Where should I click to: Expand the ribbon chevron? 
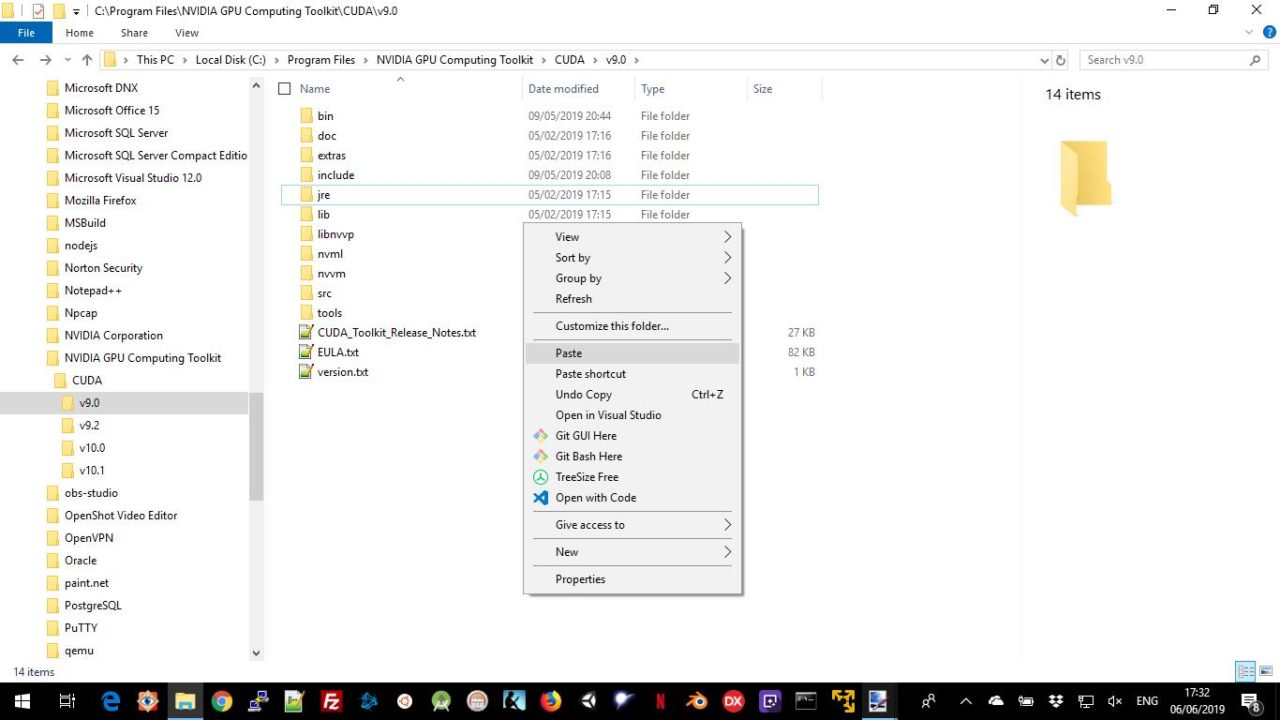[x=1251, y=33]
